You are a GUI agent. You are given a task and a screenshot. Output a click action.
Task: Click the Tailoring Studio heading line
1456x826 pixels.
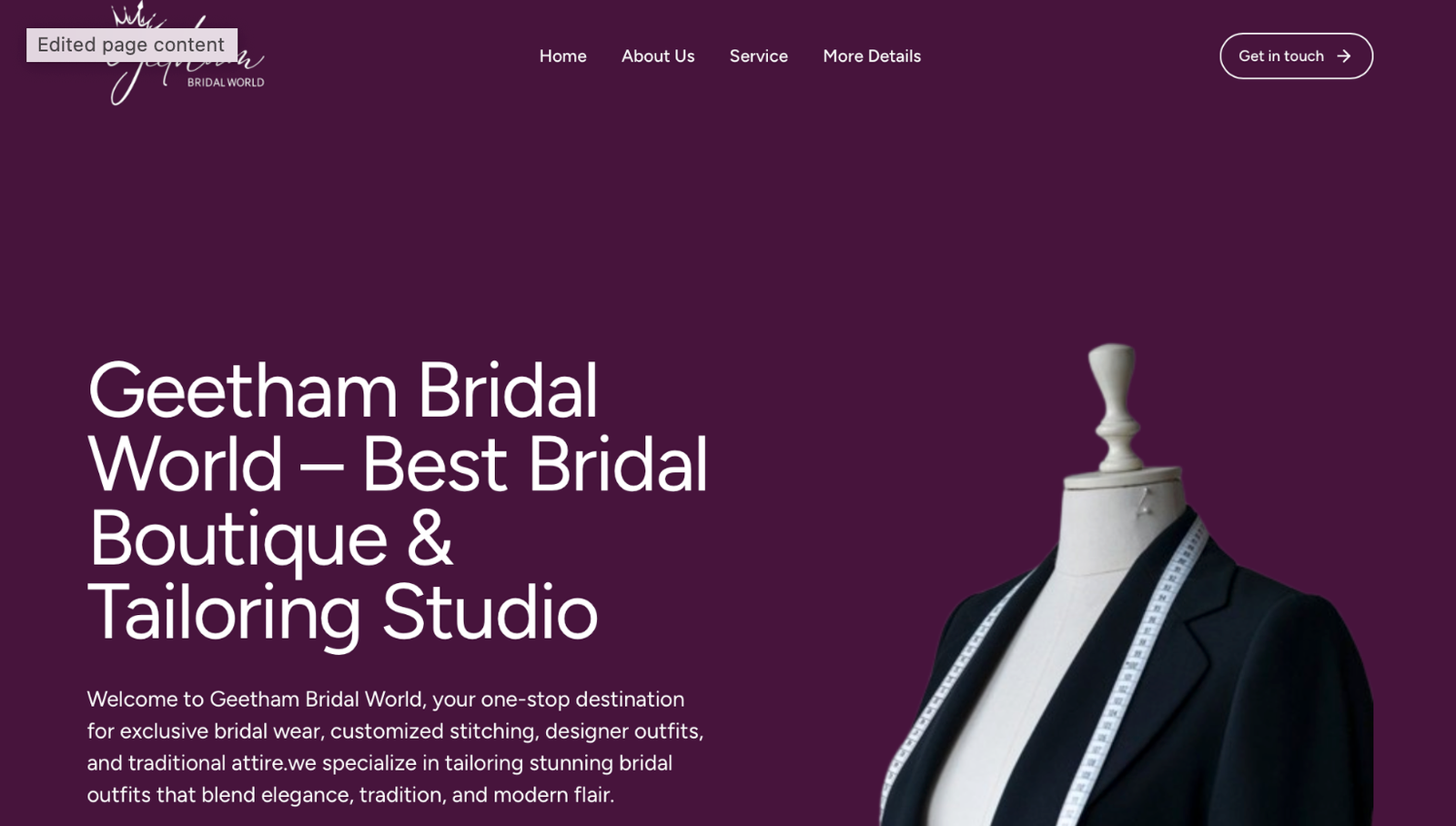click(342, 612)
